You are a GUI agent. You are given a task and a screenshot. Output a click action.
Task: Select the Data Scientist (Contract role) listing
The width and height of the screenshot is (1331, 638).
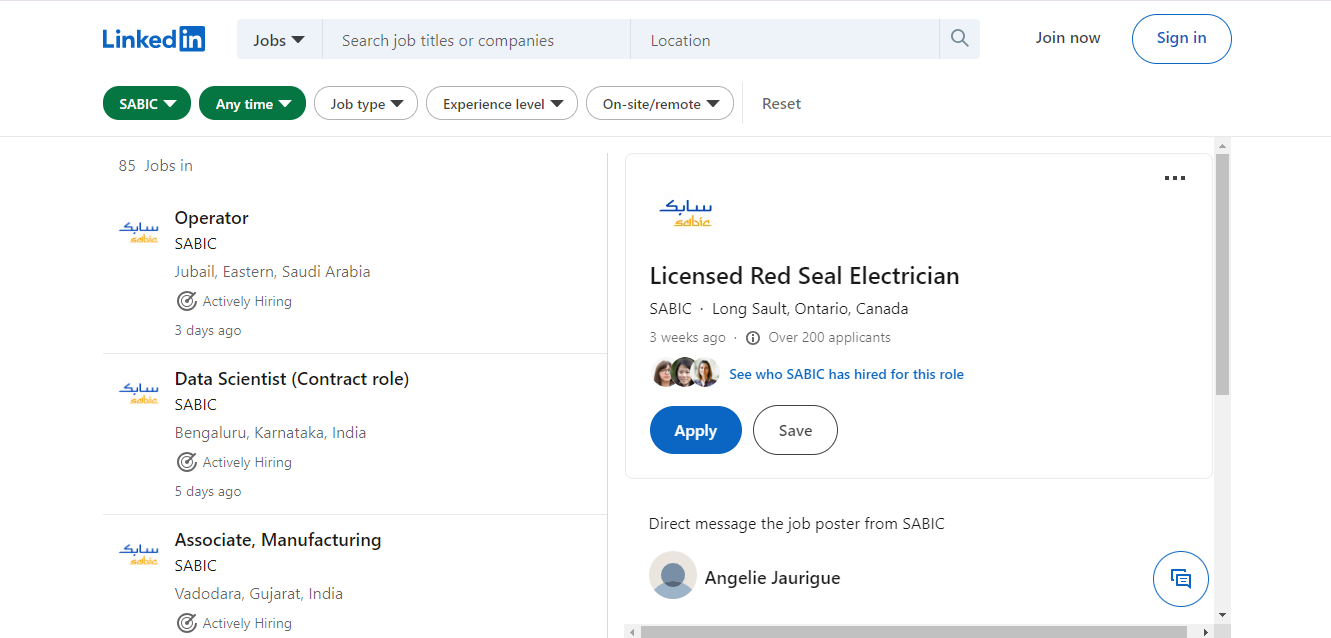(x=291, y=379)
